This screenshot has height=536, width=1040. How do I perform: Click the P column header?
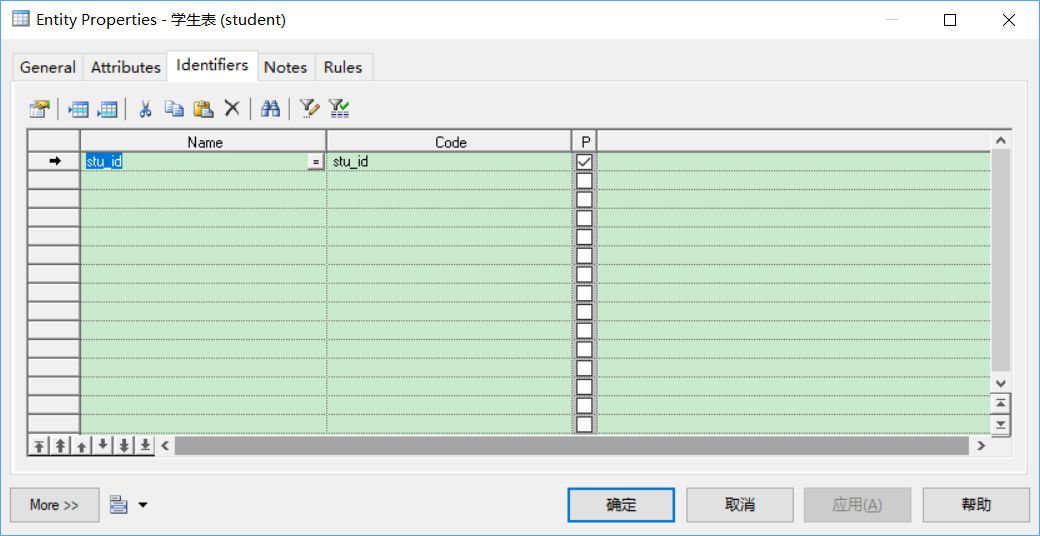click(x=585, y=142)
